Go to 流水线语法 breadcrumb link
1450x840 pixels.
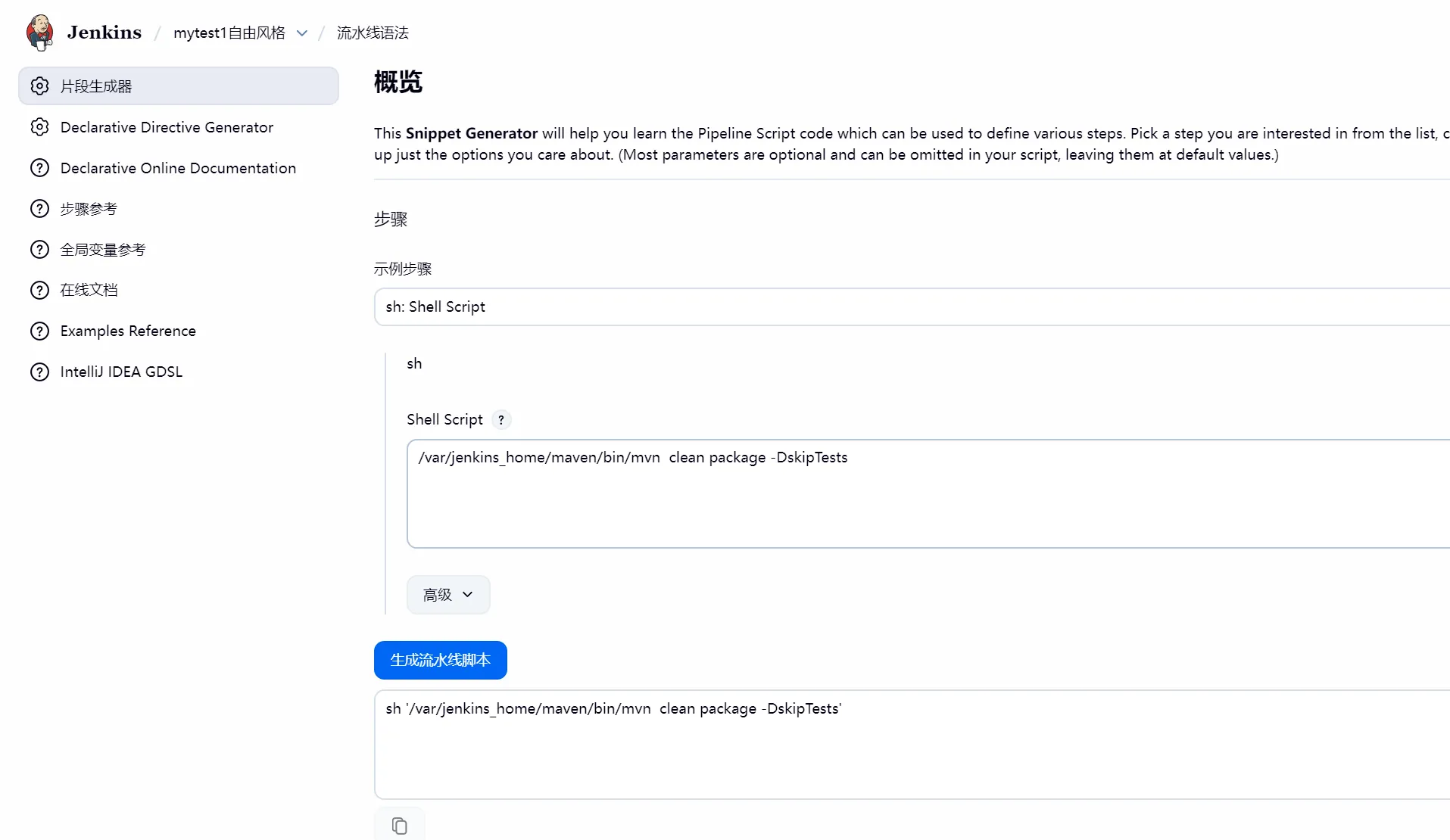tap(373, 33)
